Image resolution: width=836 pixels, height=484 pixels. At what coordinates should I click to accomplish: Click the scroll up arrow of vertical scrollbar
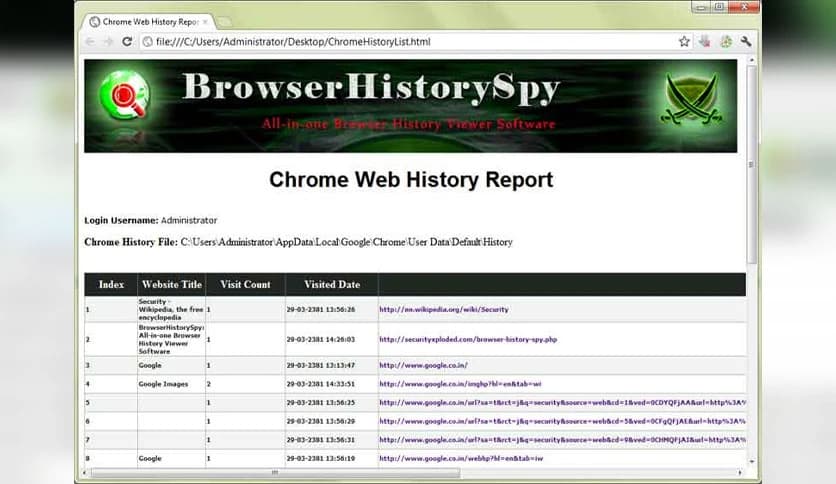pyautogui.click(x=752, y=61)
